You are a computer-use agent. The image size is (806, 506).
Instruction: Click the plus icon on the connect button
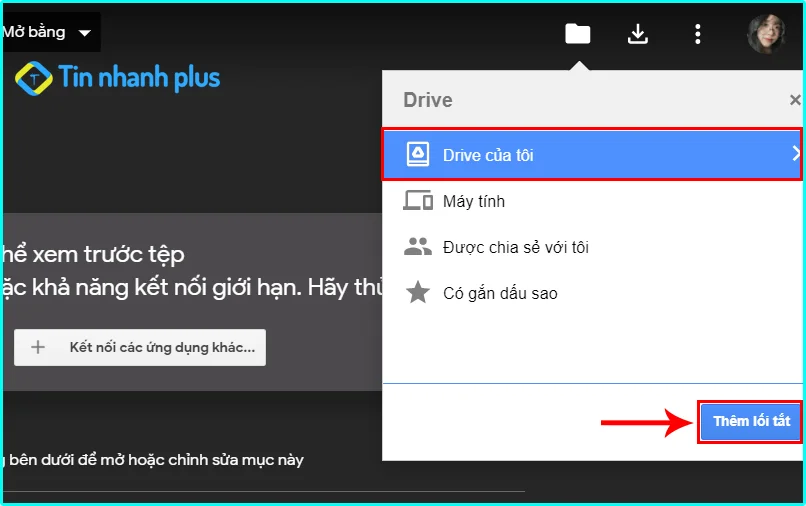pos(38,348)
